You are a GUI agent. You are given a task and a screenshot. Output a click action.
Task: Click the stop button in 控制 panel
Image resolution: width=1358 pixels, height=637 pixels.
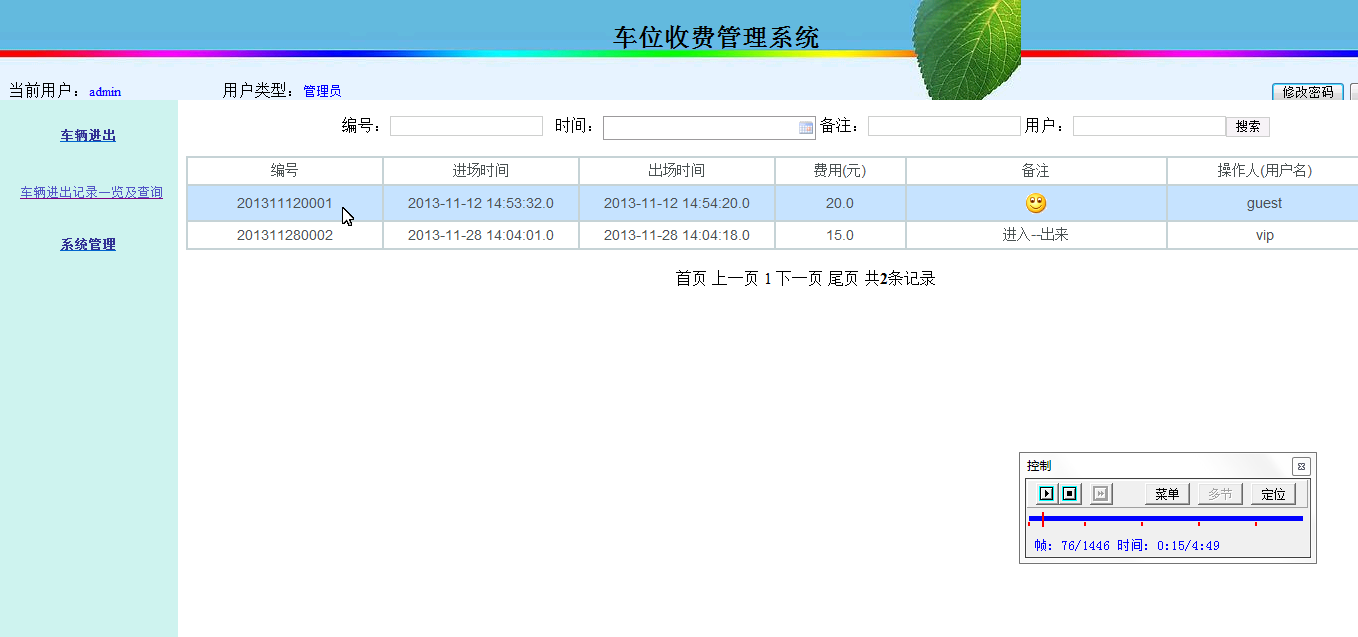click(1069, 494)
